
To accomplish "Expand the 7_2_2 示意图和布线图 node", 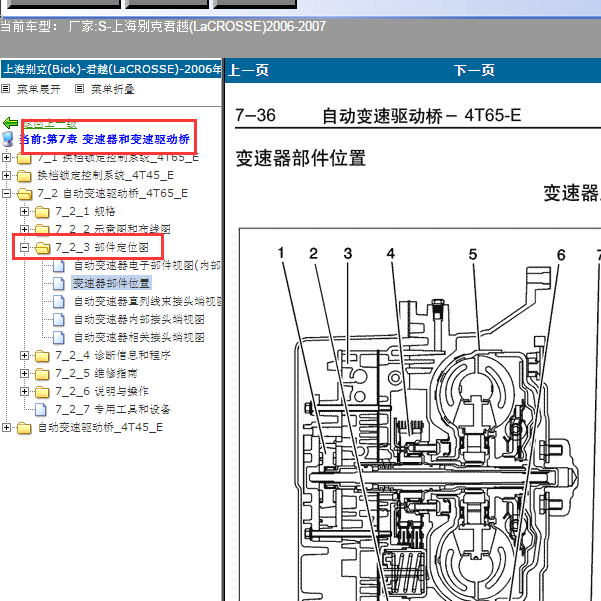I will click(x=24, y=229).
